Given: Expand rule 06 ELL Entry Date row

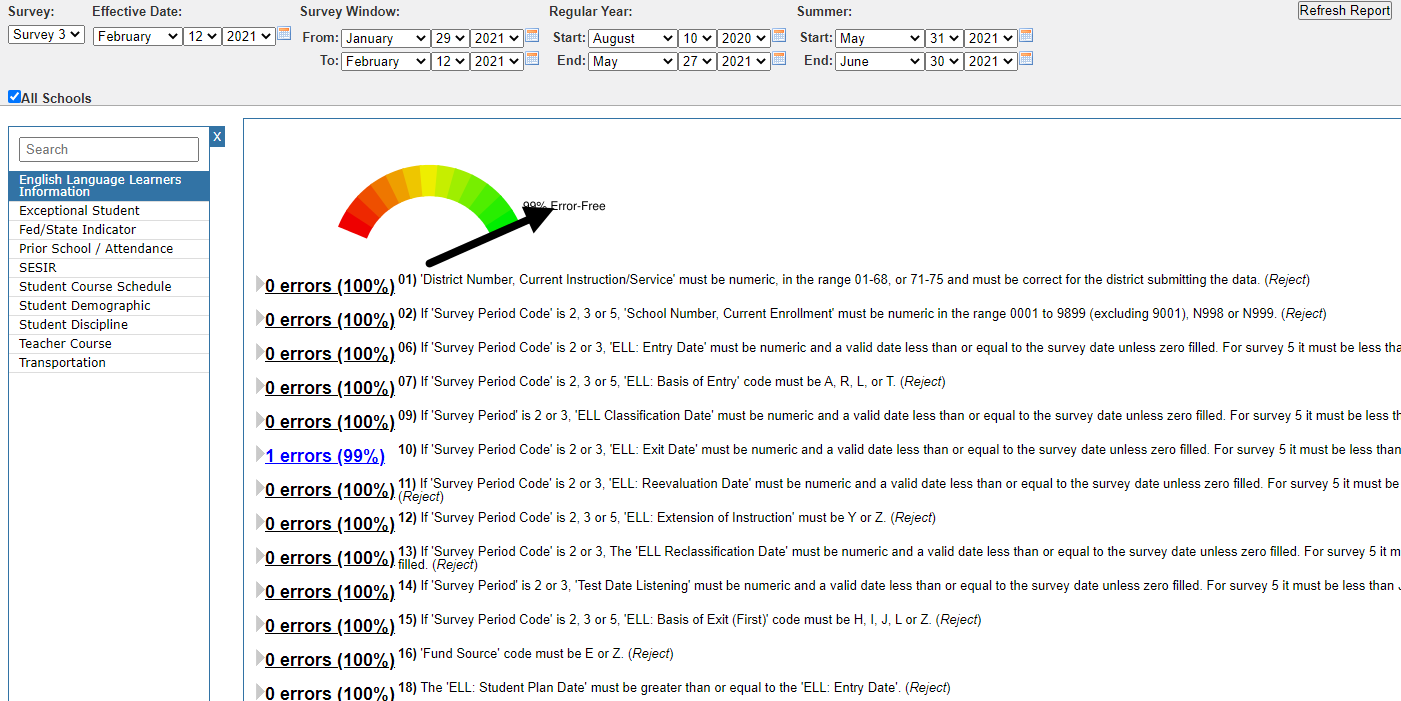Looking at the screenshot, I should (260, 353).
